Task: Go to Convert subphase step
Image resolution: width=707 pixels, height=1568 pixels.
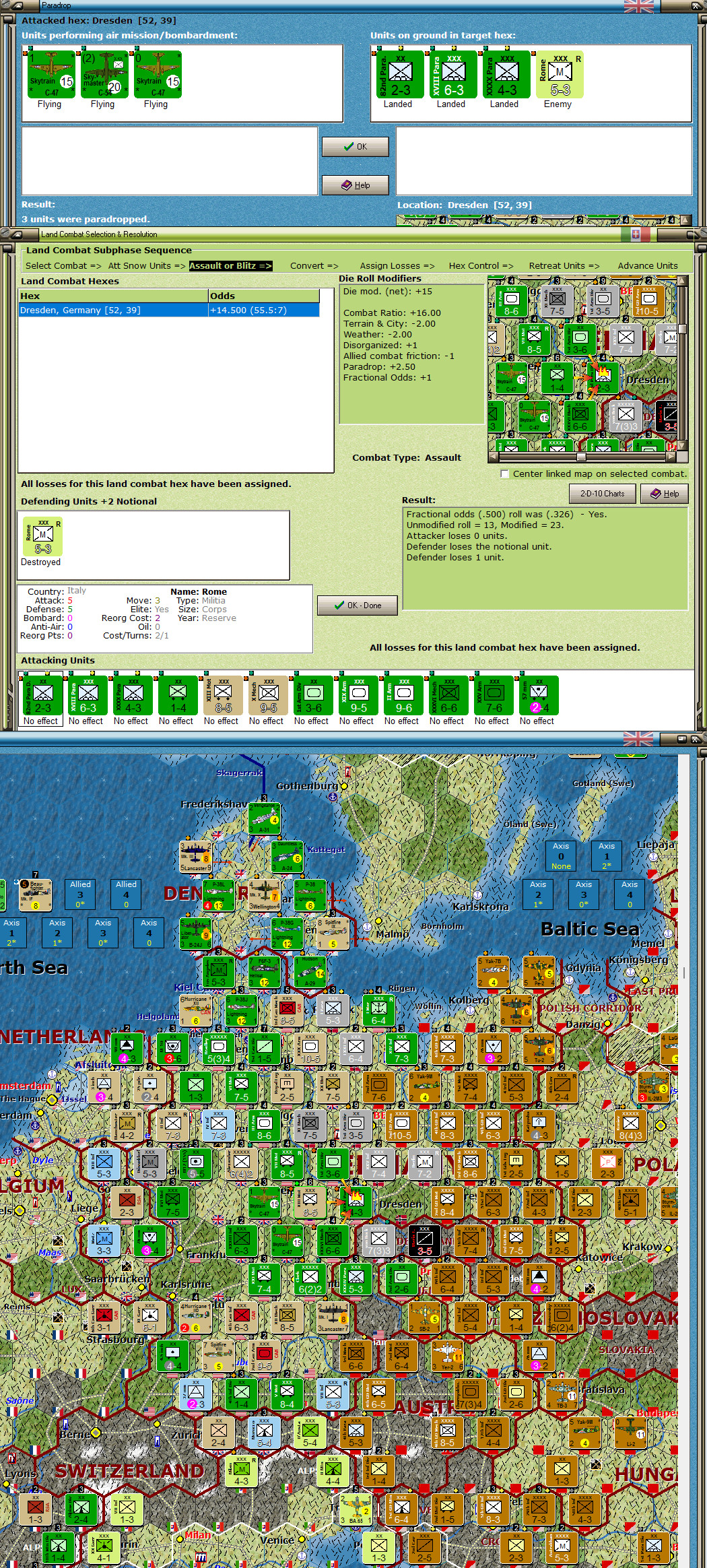Action: tap(314, 266)
